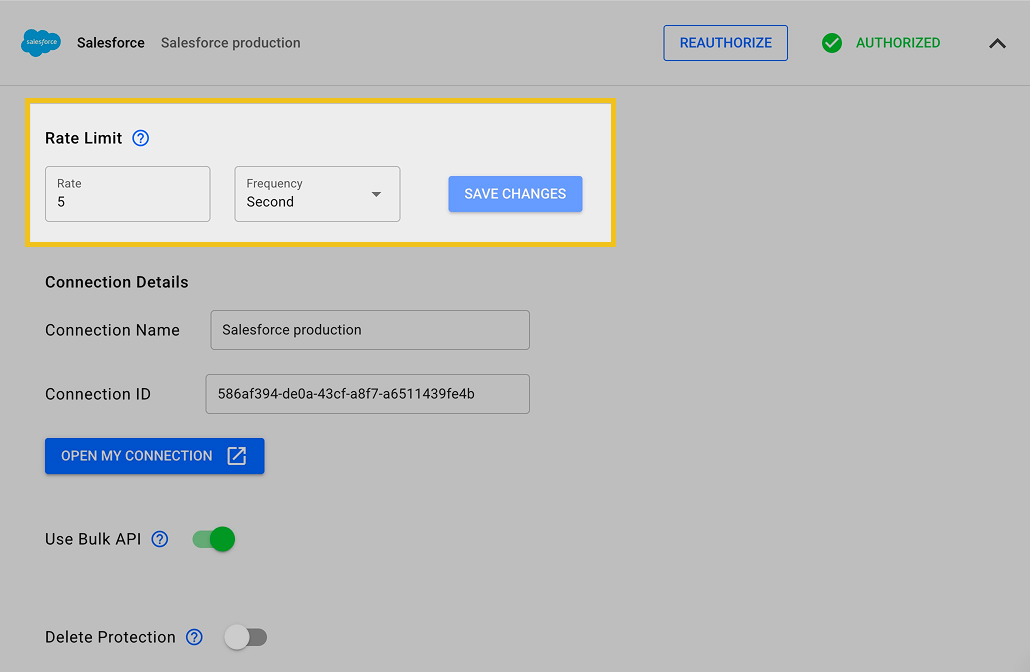Click the Salesforce production header subtitle
Viewport: 1030px width, 672px height.
click(x=230, y=43)
